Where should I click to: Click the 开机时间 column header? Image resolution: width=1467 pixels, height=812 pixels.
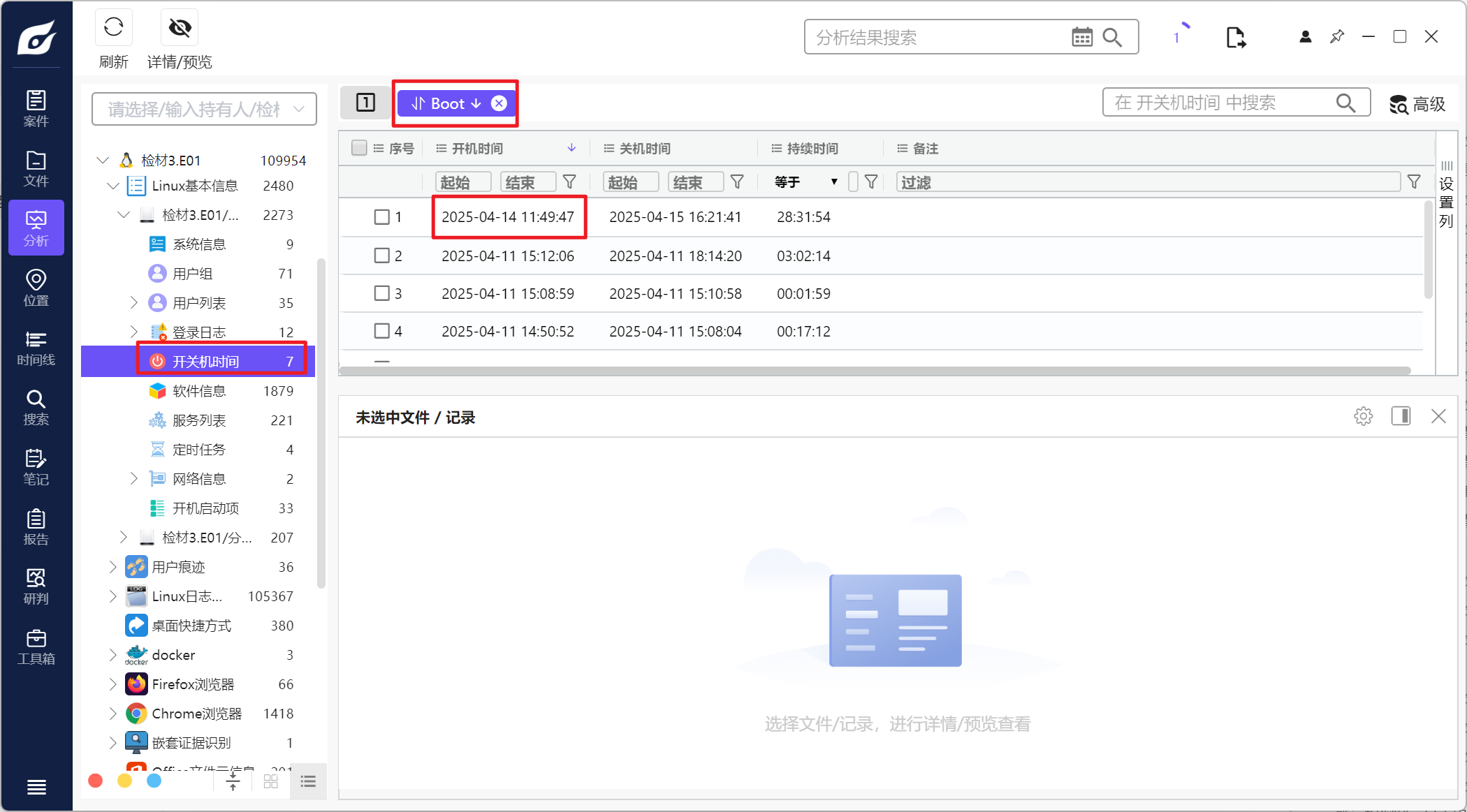coord(478,148)
